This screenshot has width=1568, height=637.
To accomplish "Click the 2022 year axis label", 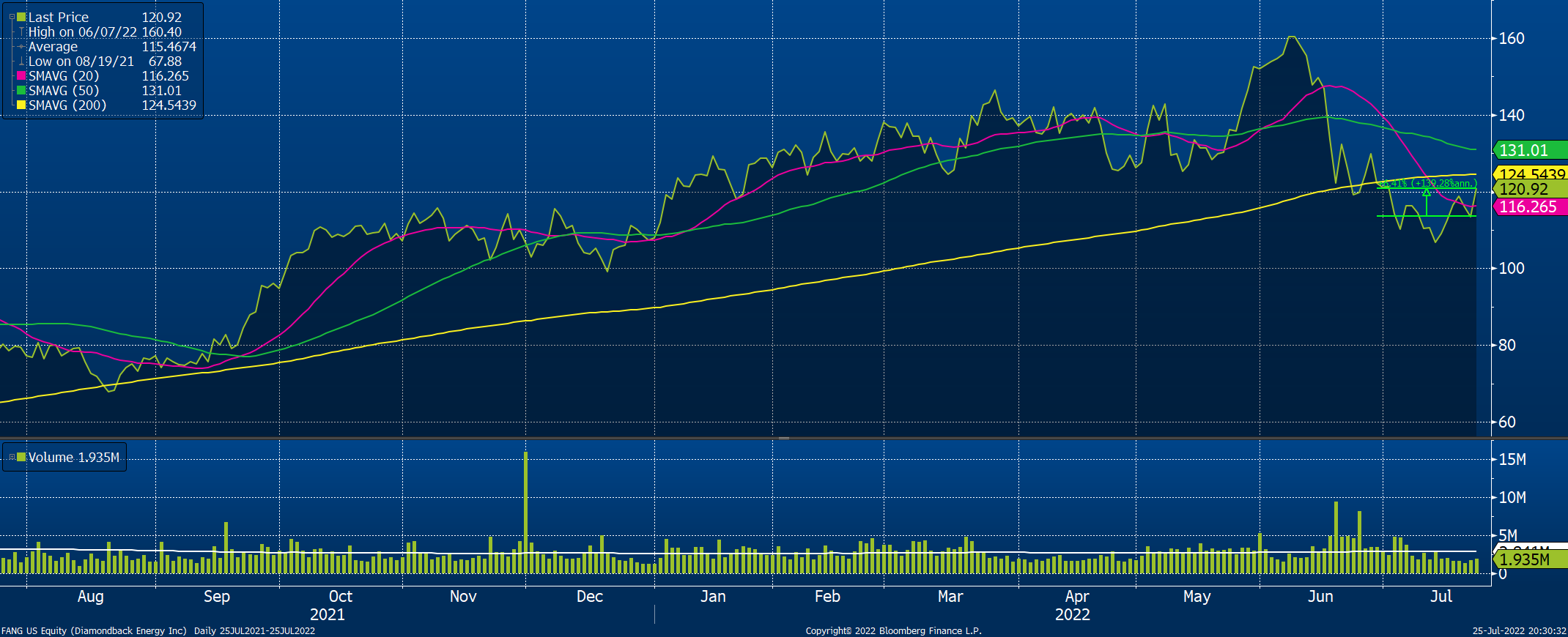I will pyautogui.click(x=1073, y=614).
